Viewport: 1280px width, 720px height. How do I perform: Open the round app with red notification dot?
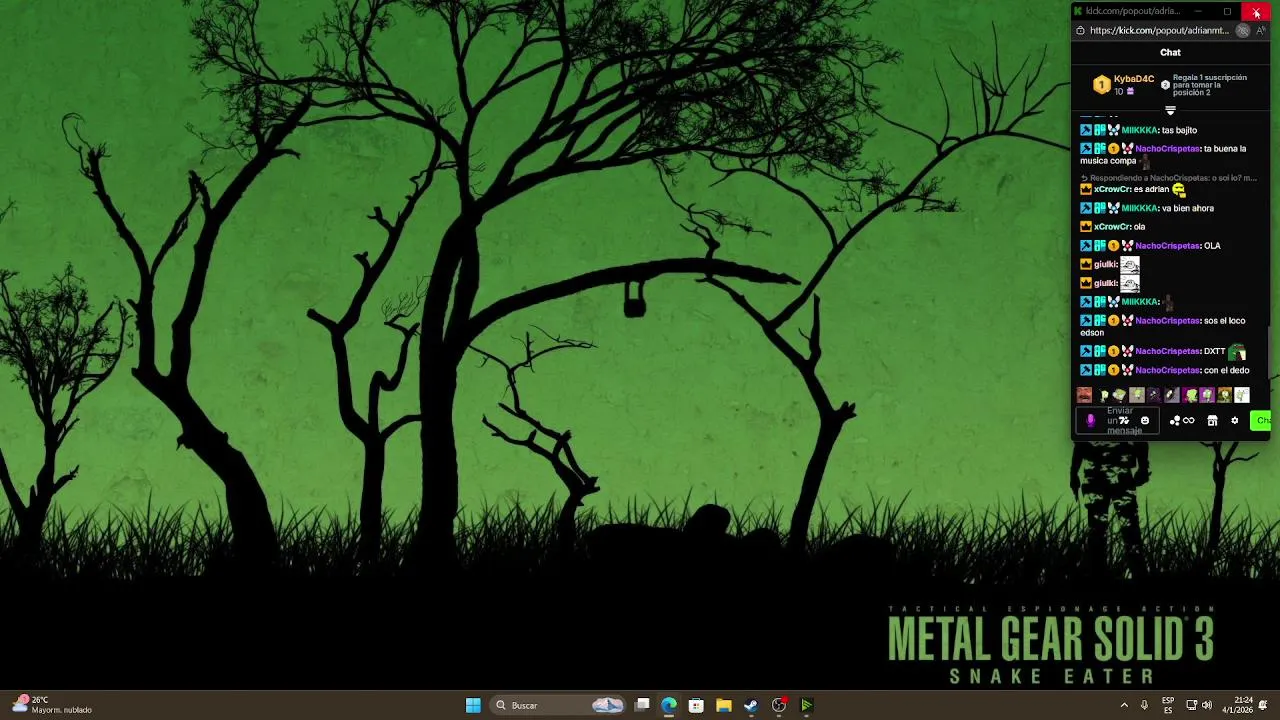point(779,705)
